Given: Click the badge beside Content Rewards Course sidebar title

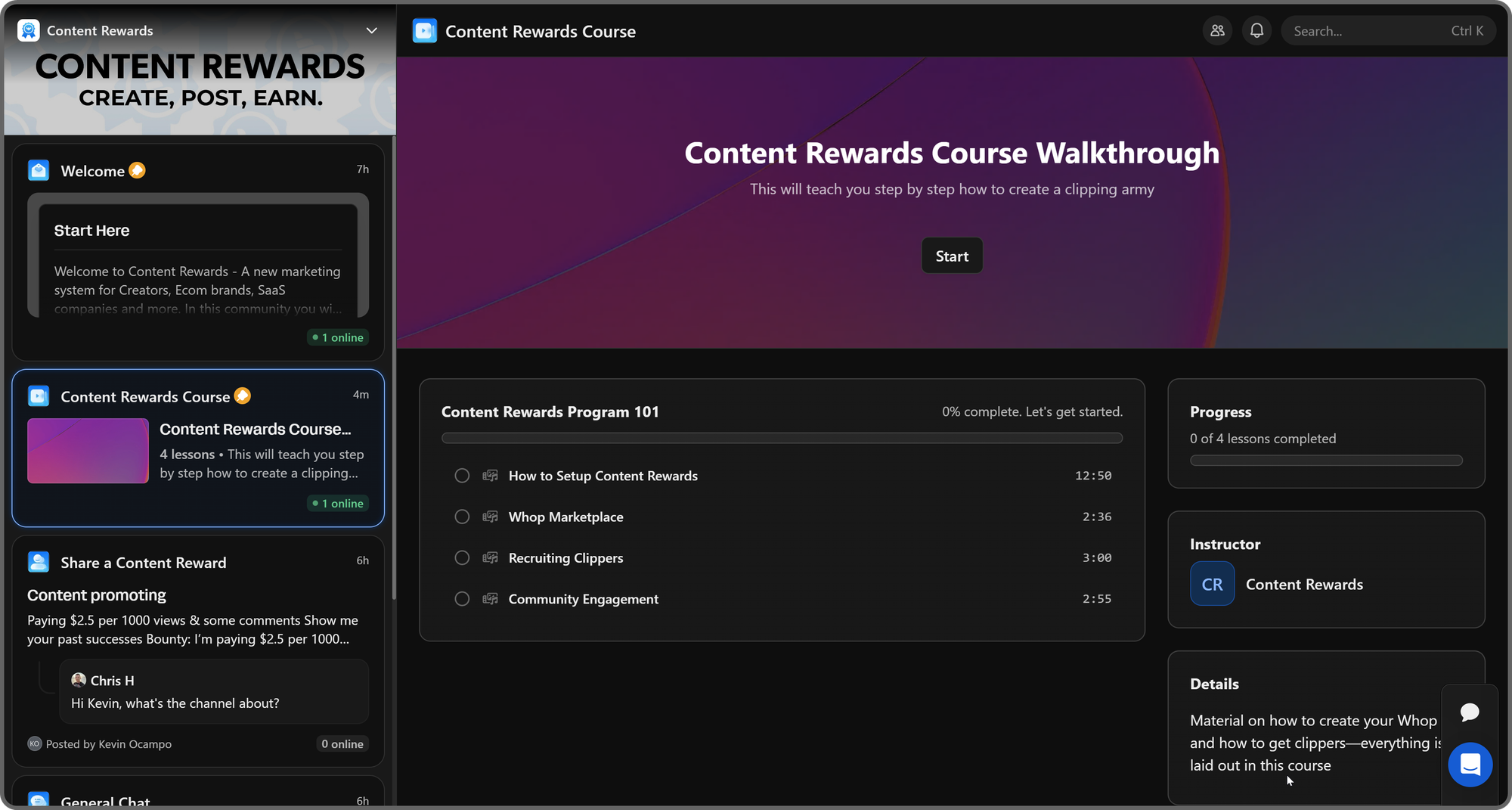Looking at the screenshot, I should (x=242, y=396).
